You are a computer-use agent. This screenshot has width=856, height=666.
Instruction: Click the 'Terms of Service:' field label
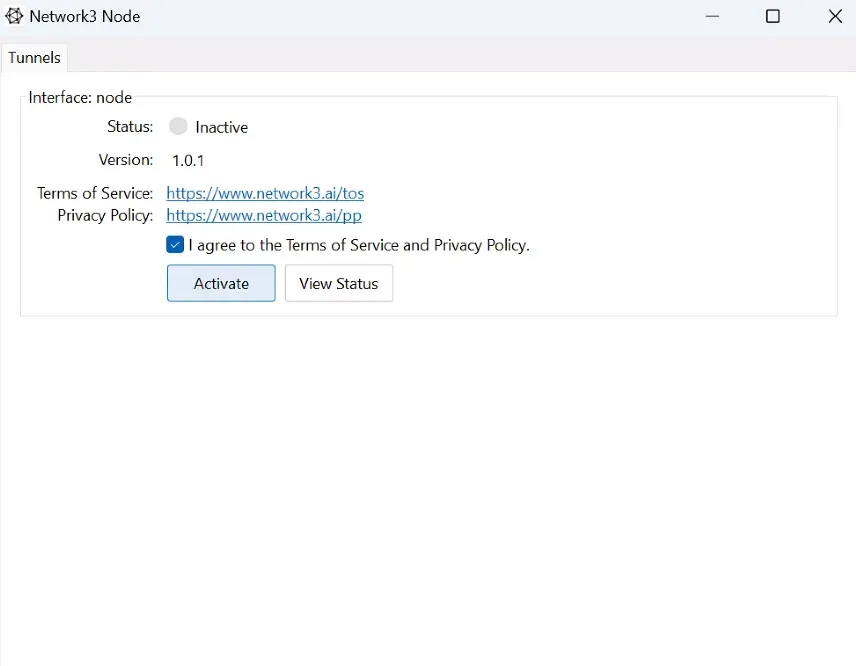pyautogui.click(x=95, y=193)
